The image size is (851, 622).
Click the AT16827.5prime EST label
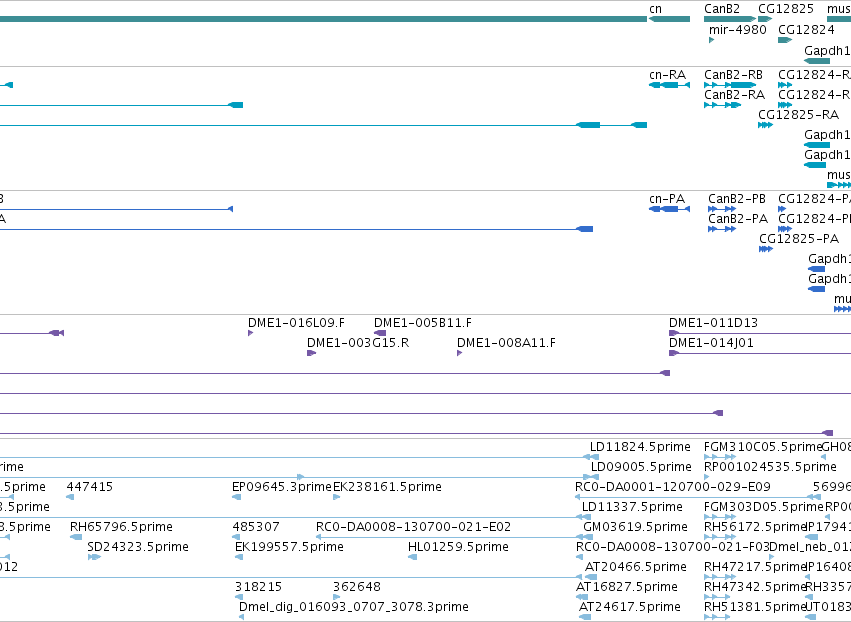tap(626, 587)
